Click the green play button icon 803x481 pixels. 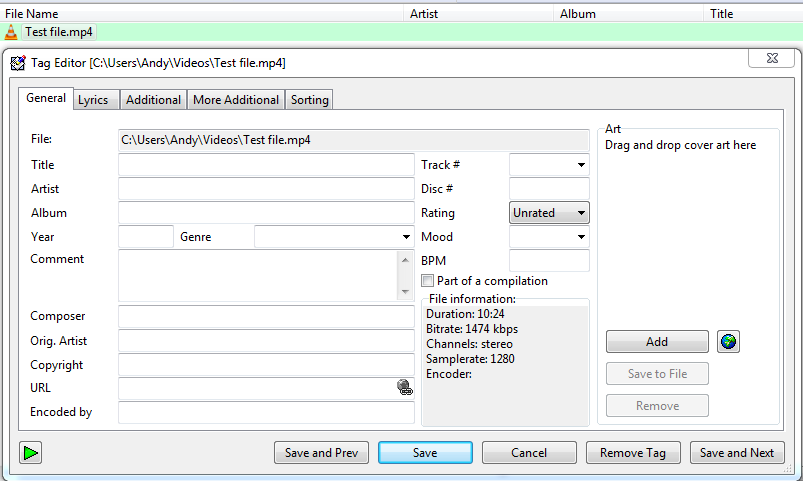(x=31, y=453)
